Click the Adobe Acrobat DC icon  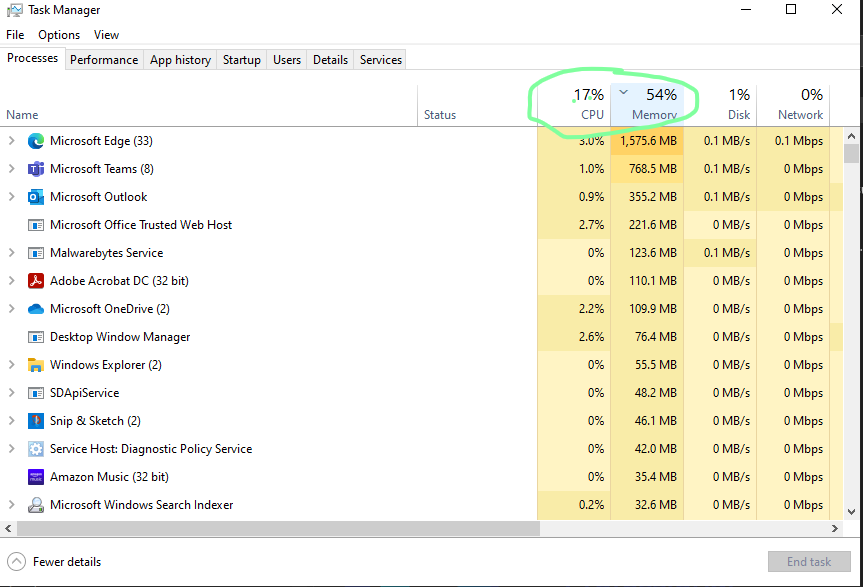[x=36, y=281]
